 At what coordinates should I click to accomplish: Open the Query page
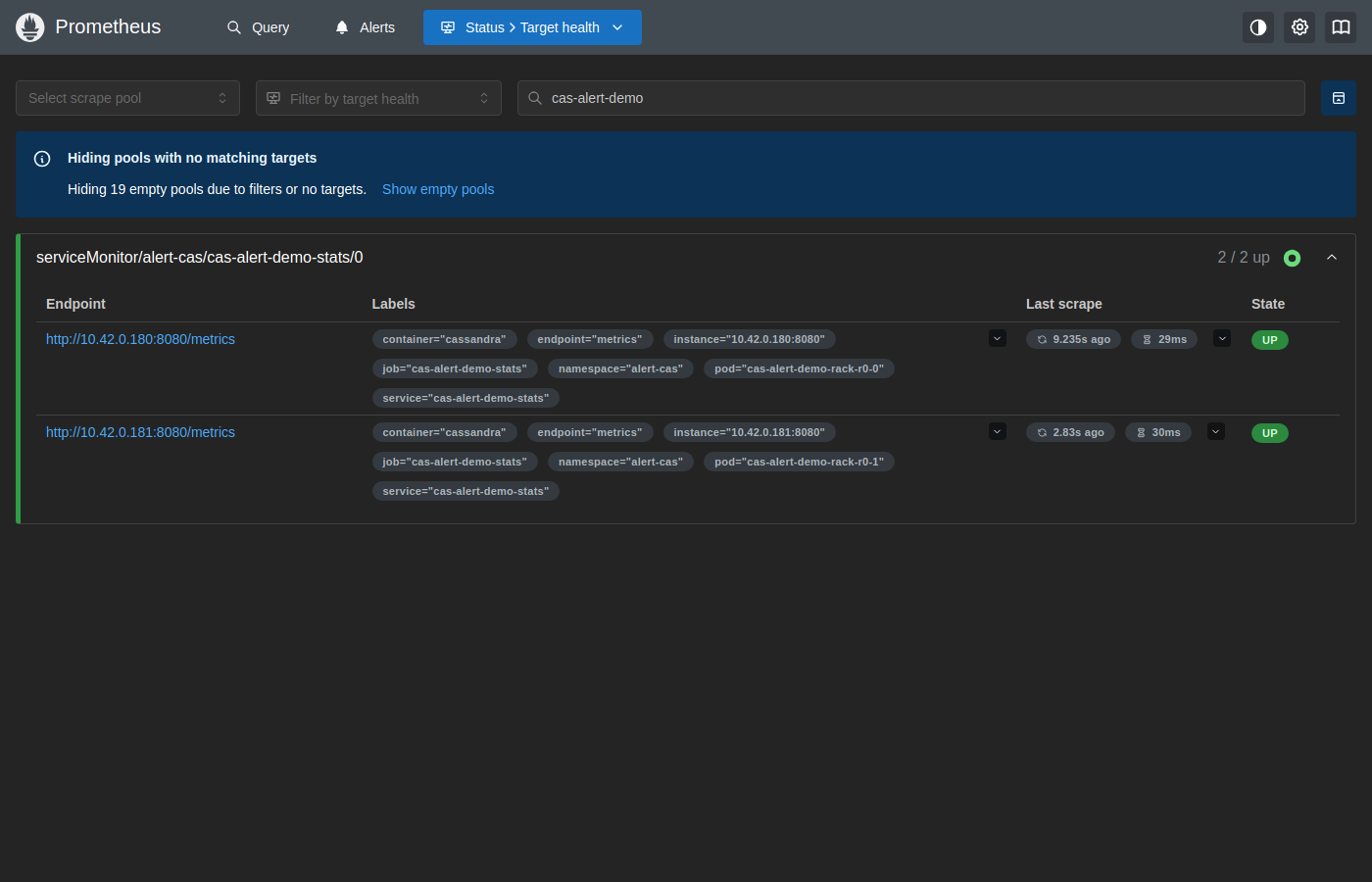coord(259,27)
